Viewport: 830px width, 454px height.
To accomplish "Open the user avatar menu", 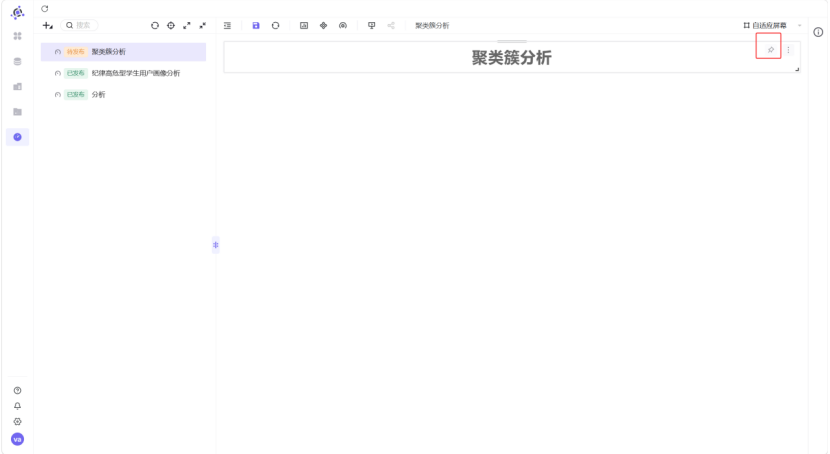I will tap(17, 439).
